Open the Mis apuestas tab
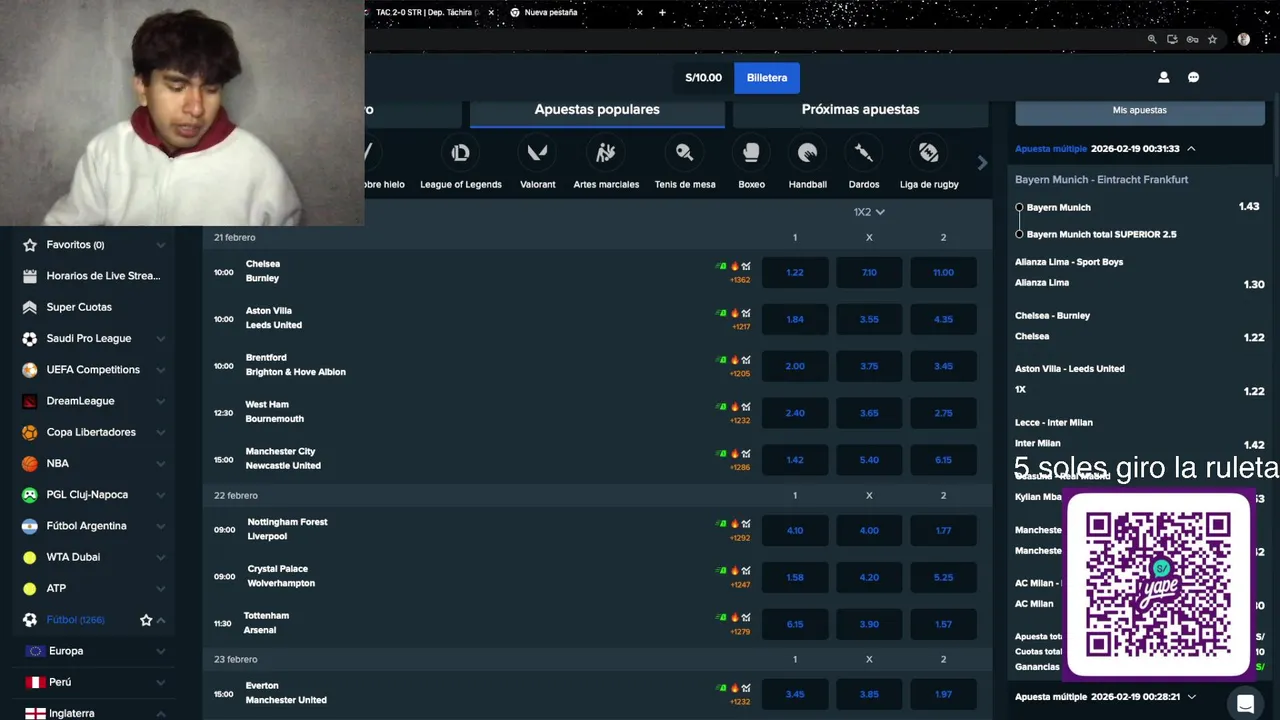The height and width of the screenshot is (720, 1280). pos(1140,110)
